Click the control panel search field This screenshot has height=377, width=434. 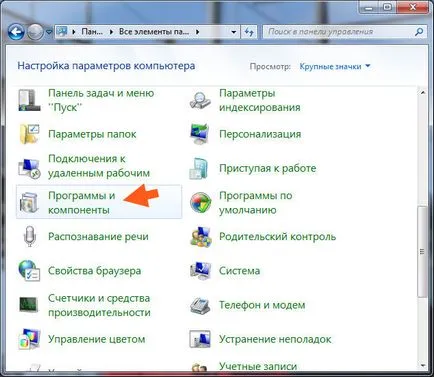pyautogui.click(x=339, y=32)
